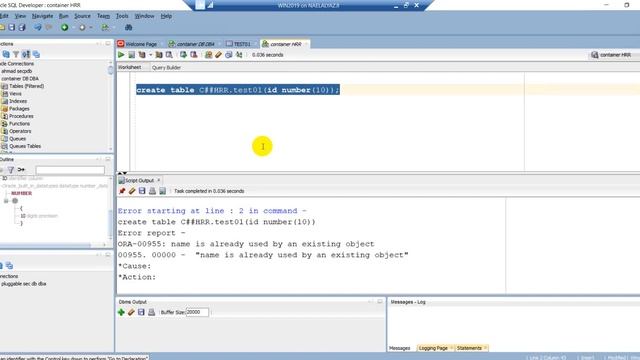Image resolution: width=640 pixels, height=360 pixels.
Task: Open the Tools menu
Action: tap(122, 16)
